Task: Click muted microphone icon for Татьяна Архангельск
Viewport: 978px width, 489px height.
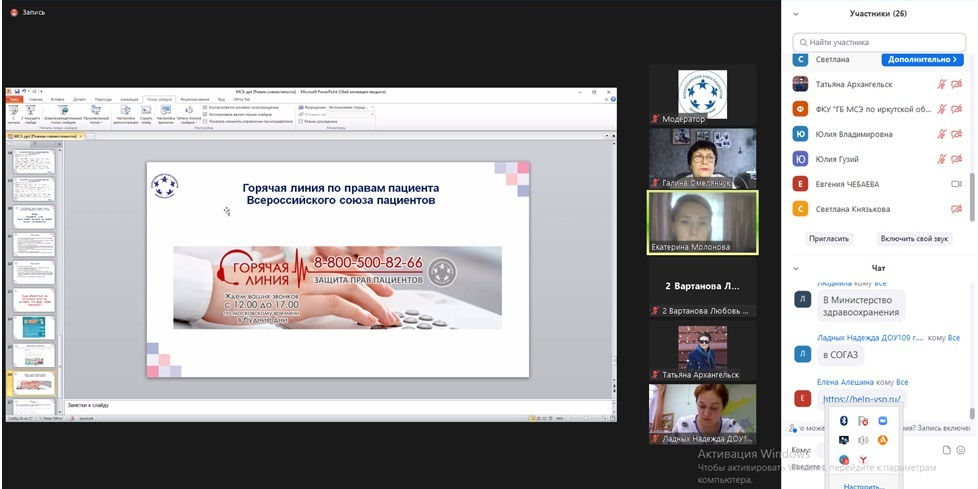Action: coord(942,84)
